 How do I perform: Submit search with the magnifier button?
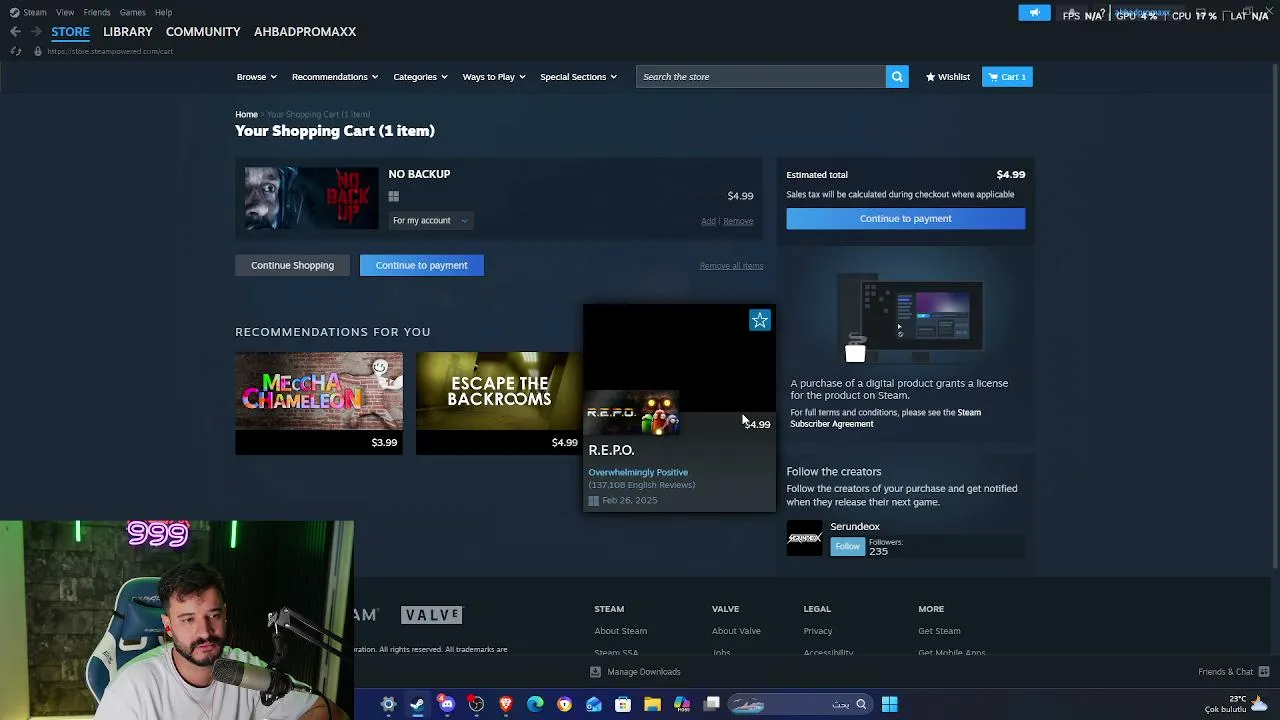[897, 77]
